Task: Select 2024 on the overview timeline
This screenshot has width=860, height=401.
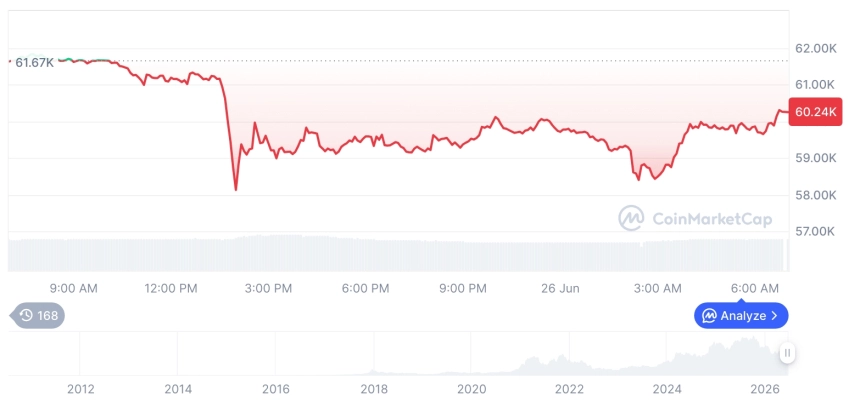Action: point(667,389)
